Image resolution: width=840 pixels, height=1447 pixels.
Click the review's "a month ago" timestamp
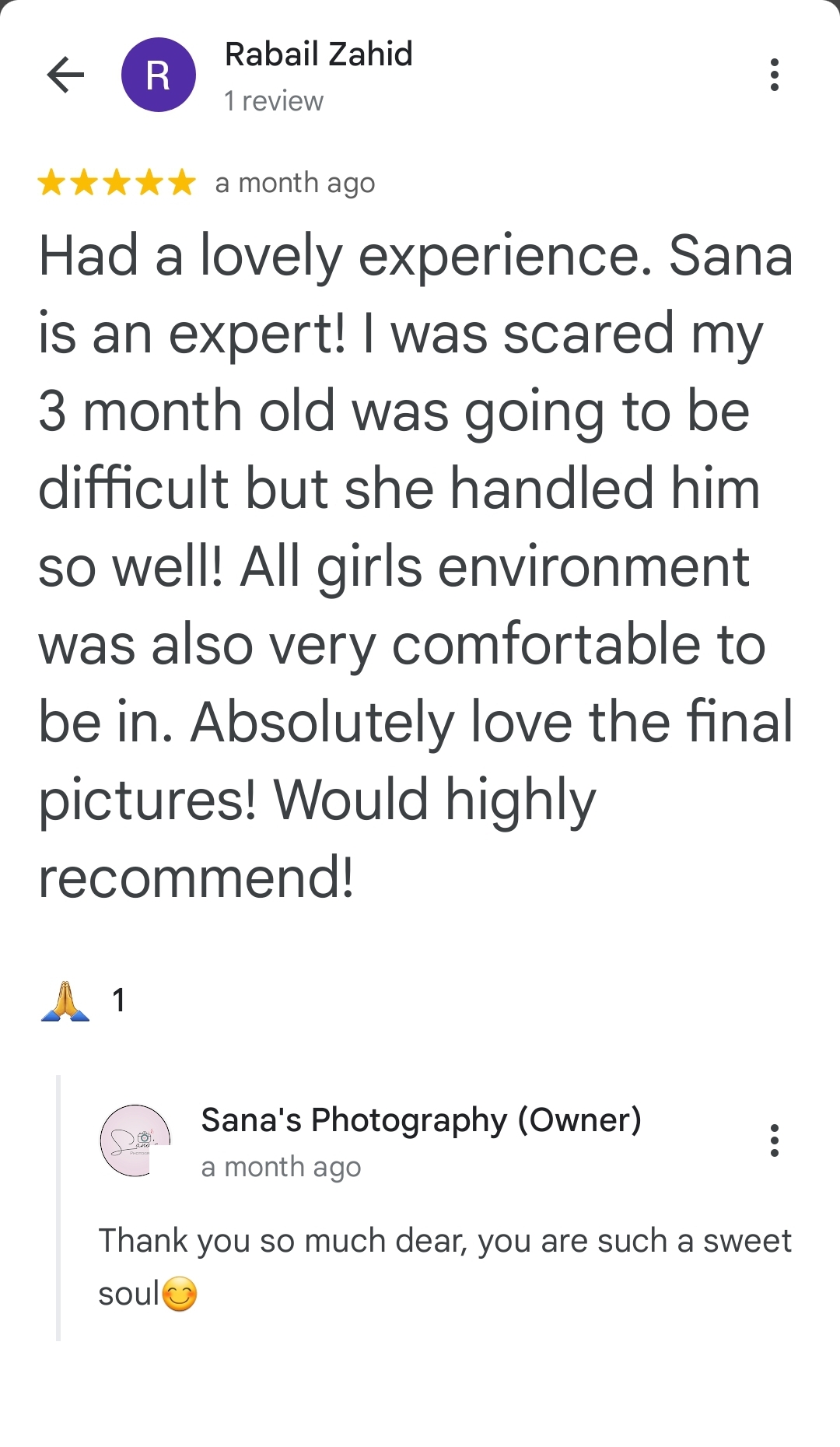point(295,184)
